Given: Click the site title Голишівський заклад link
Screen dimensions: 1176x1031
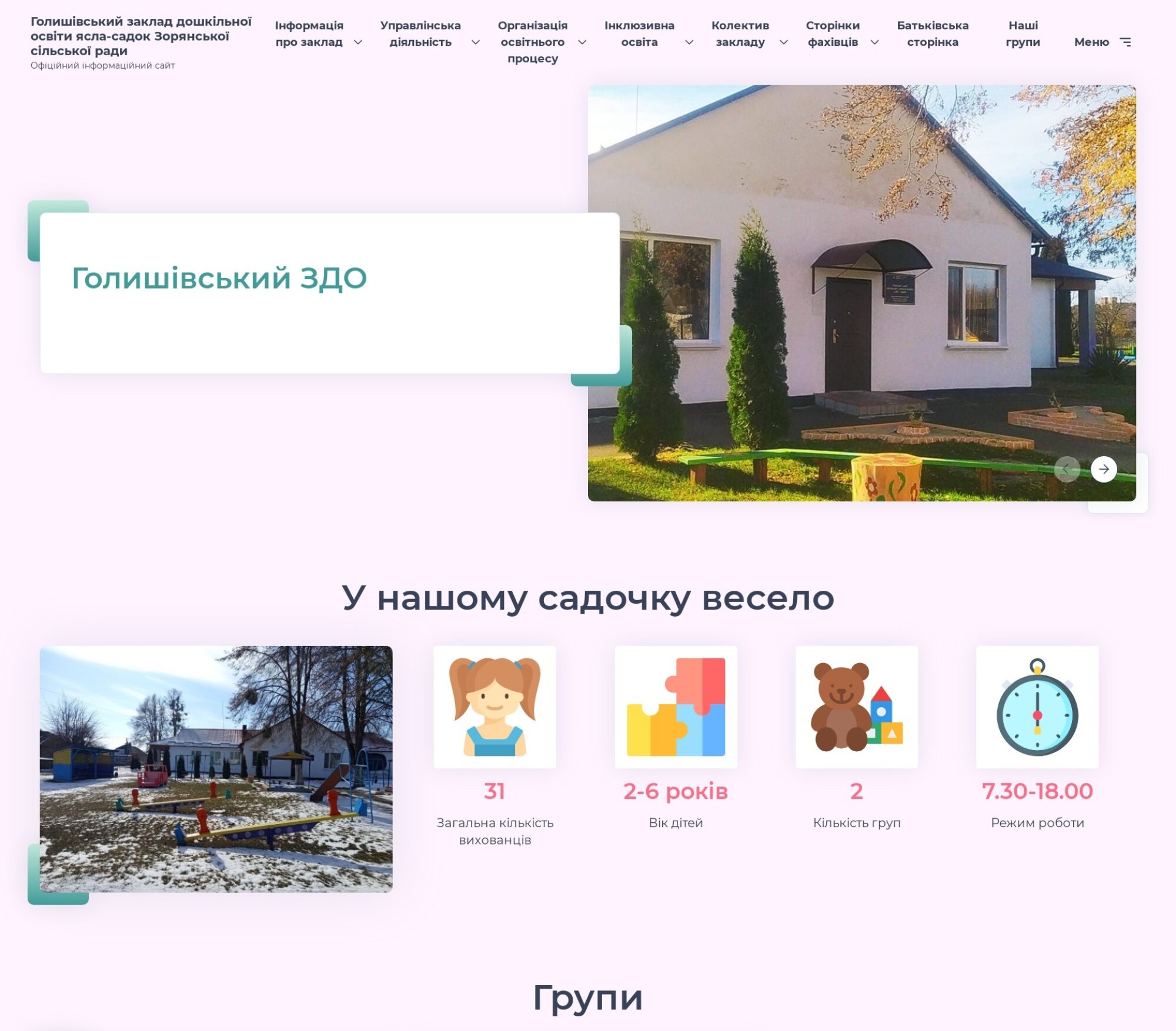Looking at the screenshot, I should click(x=141, y=36).
